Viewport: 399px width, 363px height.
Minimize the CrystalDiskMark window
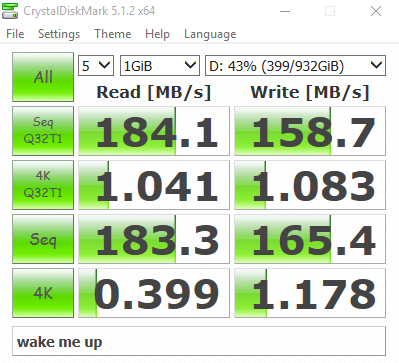tap(285, 11)
